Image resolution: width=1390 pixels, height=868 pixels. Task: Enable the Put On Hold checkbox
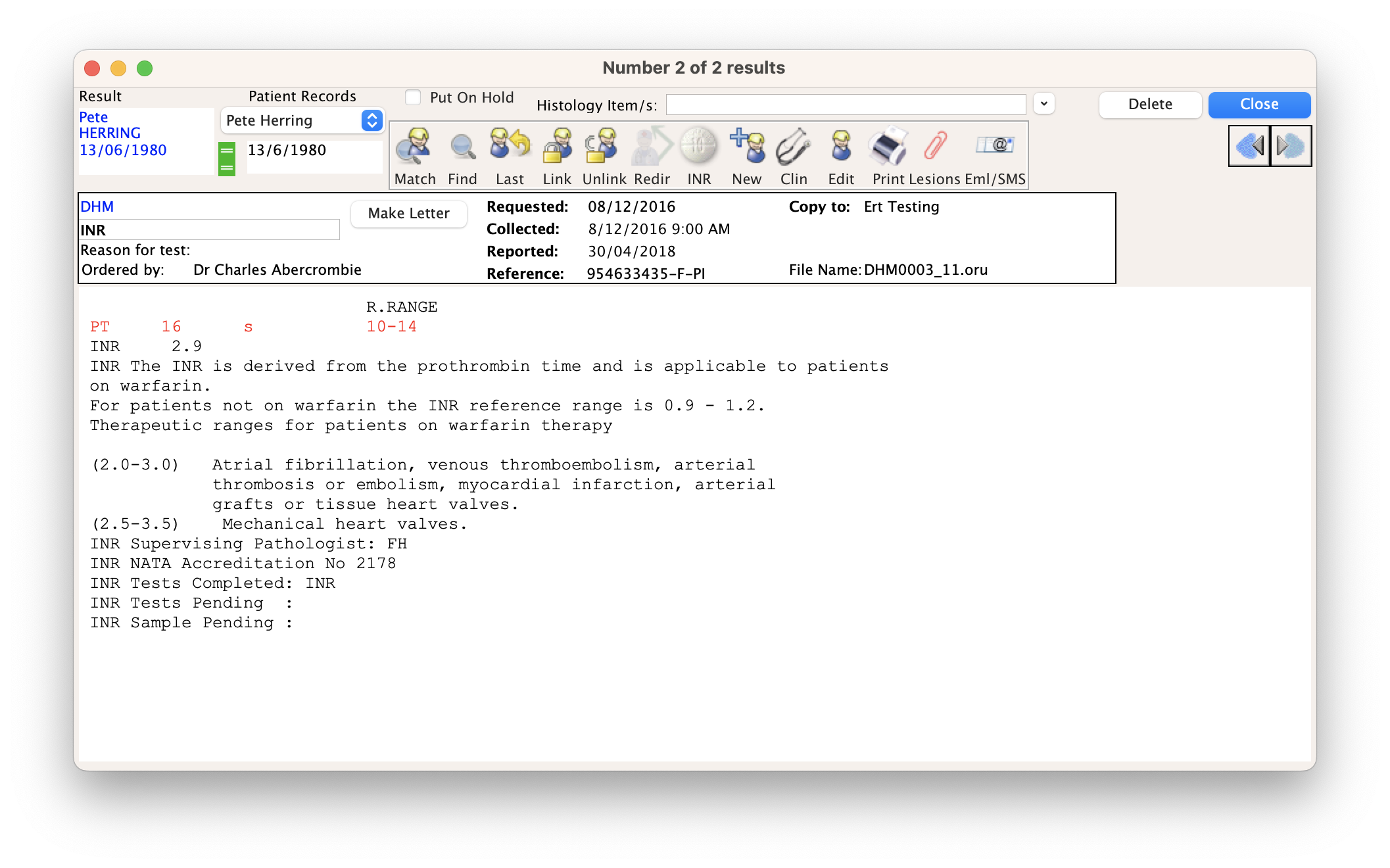click(x=412, y=97)
